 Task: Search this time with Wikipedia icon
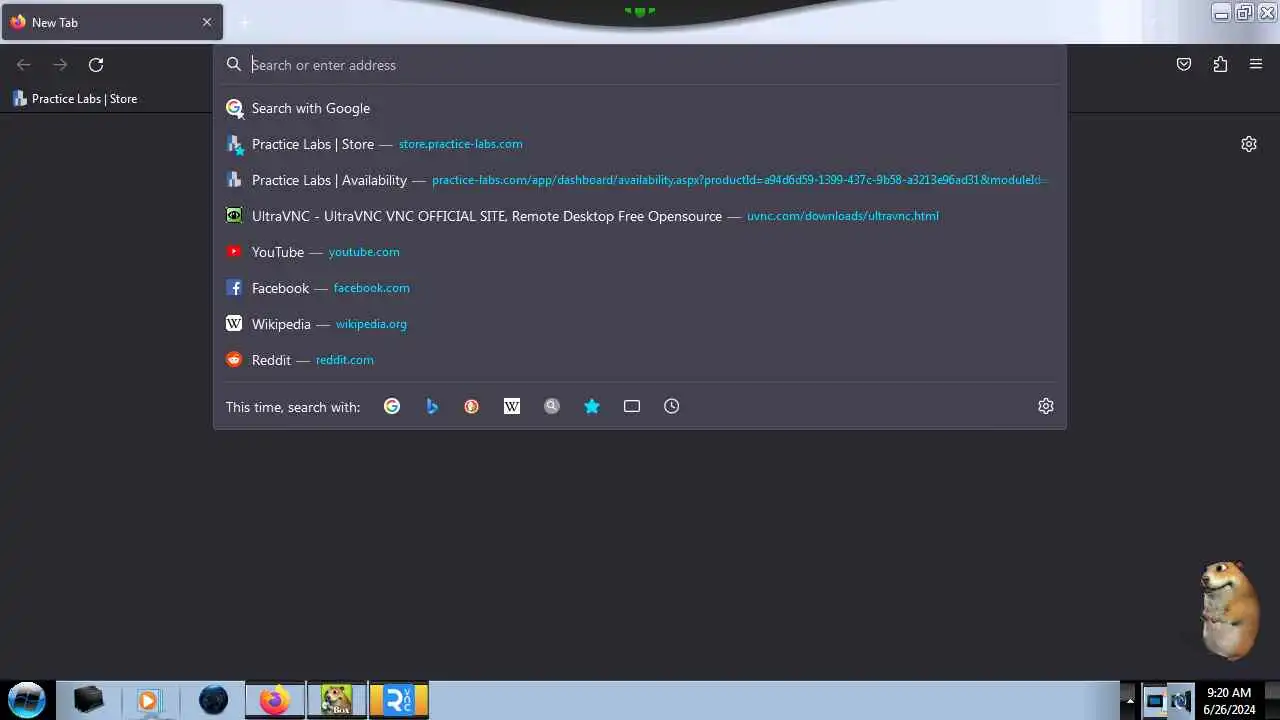point(512,406)
